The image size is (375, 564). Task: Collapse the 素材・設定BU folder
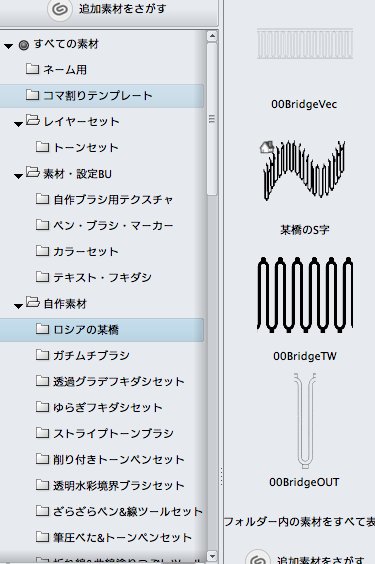[x=18, y=176]
